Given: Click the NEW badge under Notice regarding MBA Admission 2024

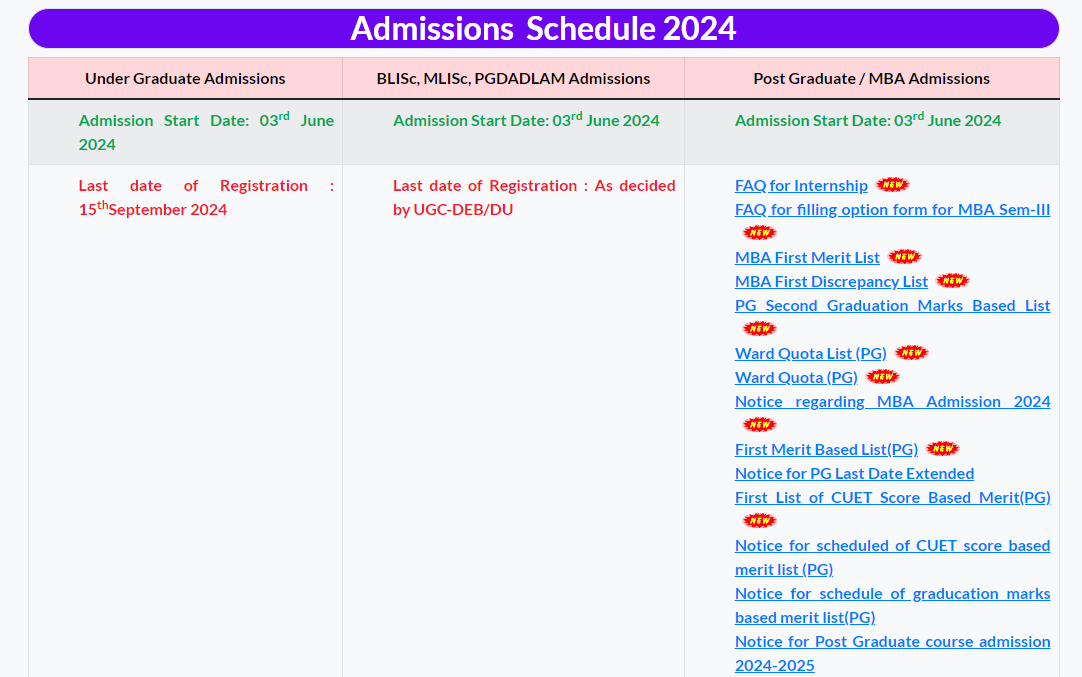Looking at the screenshot, I should (x=760, y=424).
